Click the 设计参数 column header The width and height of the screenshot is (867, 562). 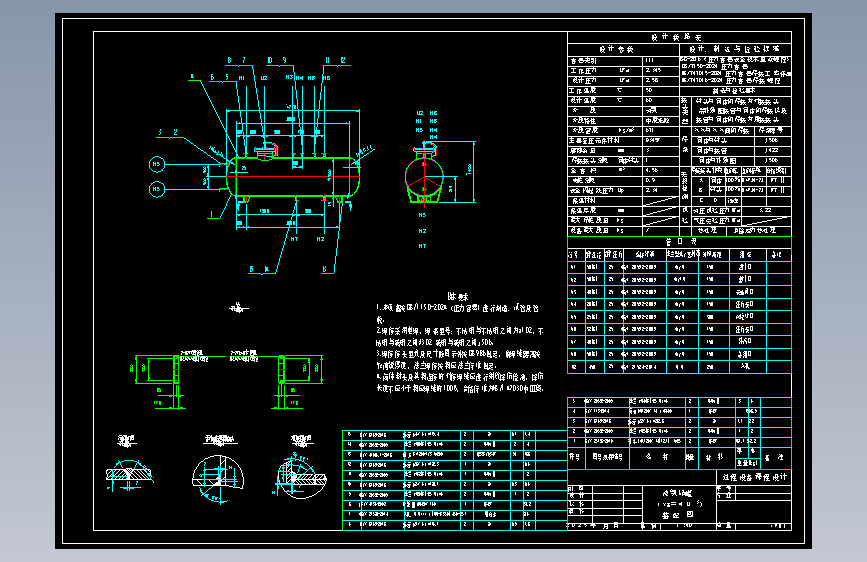[617, 49]
